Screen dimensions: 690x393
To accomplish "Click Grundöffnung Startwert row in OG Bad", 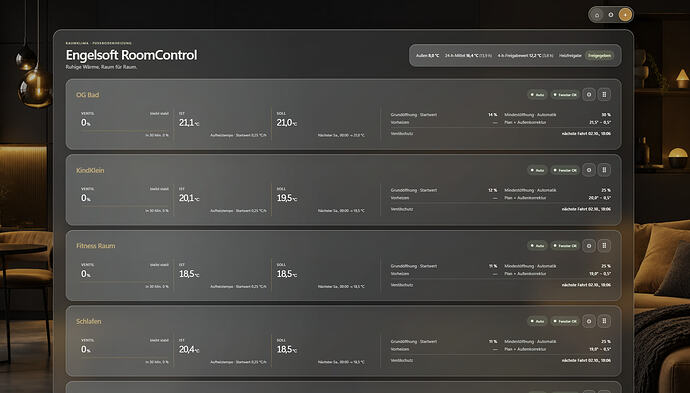I will click(444, 115).
